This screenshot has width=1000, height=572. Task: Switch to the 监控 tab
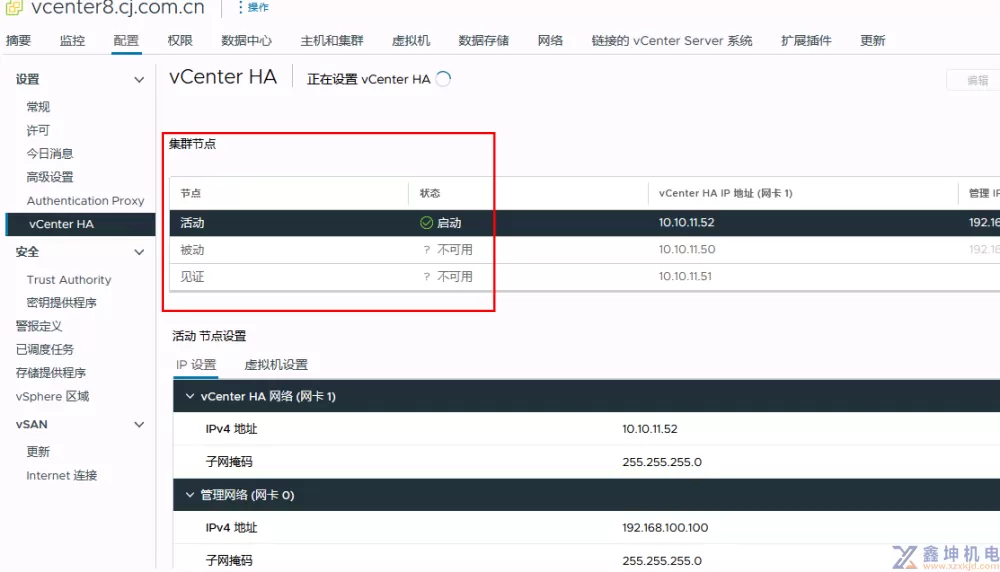point(72,41)
